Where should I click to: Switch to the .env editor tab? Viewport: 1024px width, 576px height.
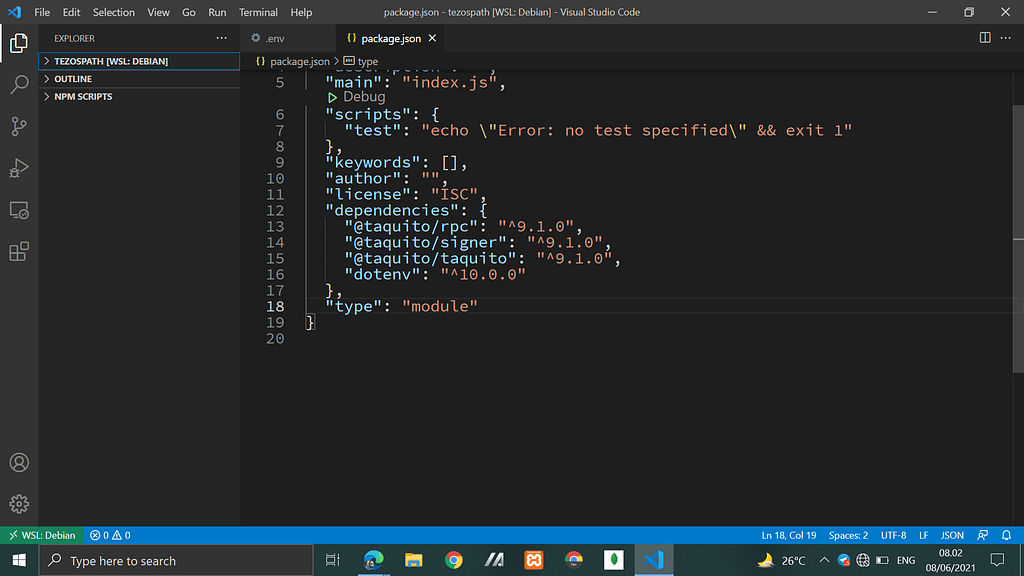[x=288, y=39]
